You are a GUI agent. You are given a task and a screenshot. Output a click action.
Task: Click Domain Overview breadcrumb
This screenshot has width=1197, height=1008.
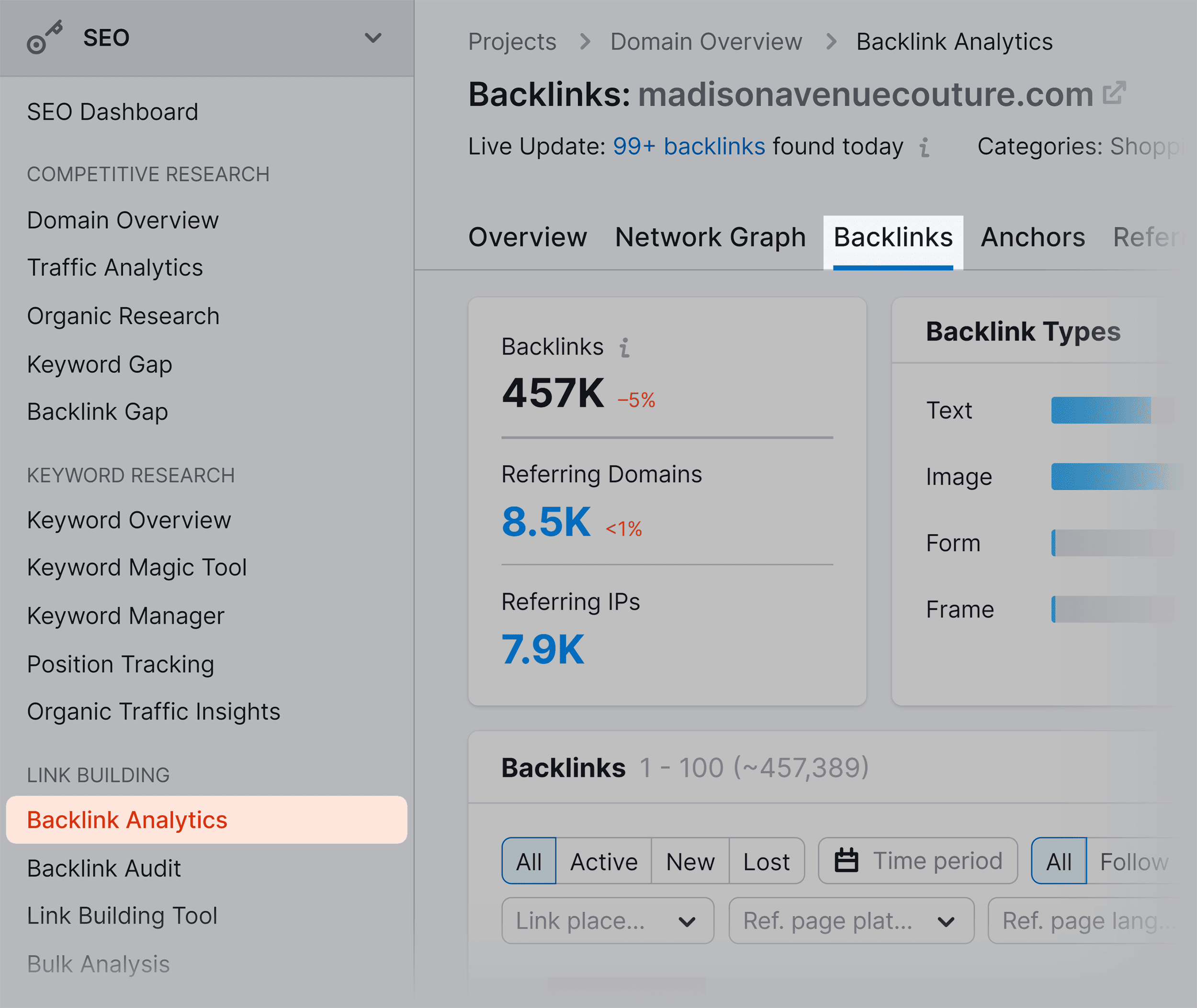(x=706, y=42)
